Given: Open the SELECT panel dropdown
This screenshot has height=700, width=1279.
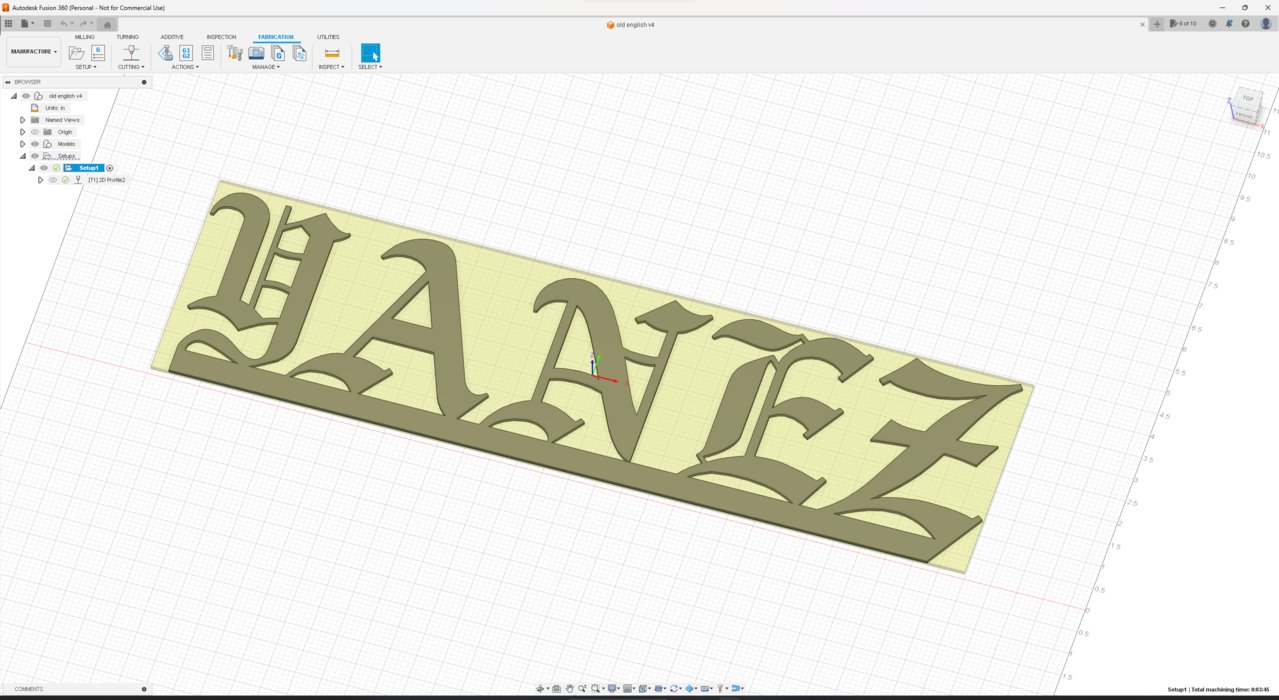Looking at the screenshot, I should [x=370, y=67].
